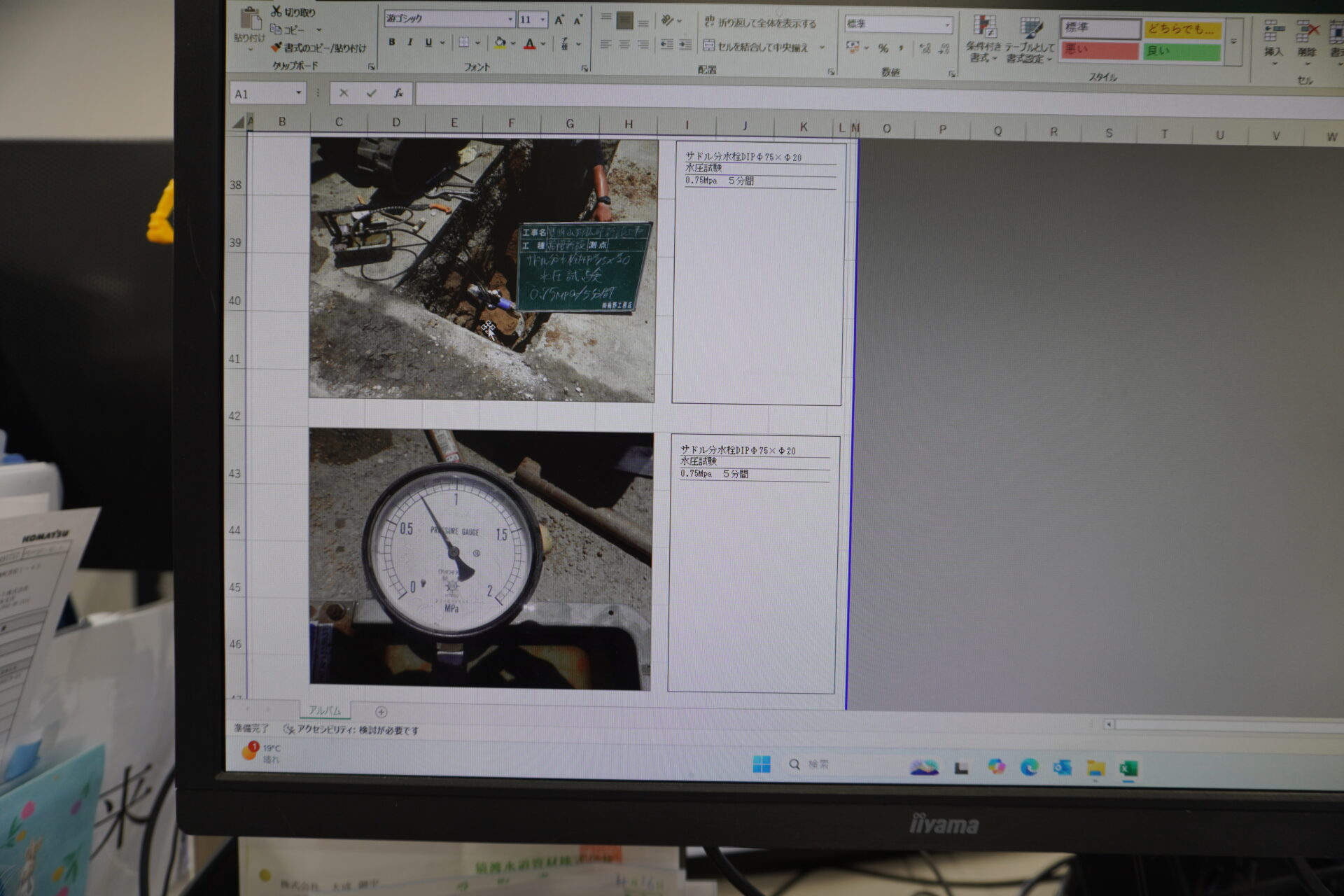The image size is (1344, 896).
Task: Click the Italic formatting icon
Action: pos(409,43)
